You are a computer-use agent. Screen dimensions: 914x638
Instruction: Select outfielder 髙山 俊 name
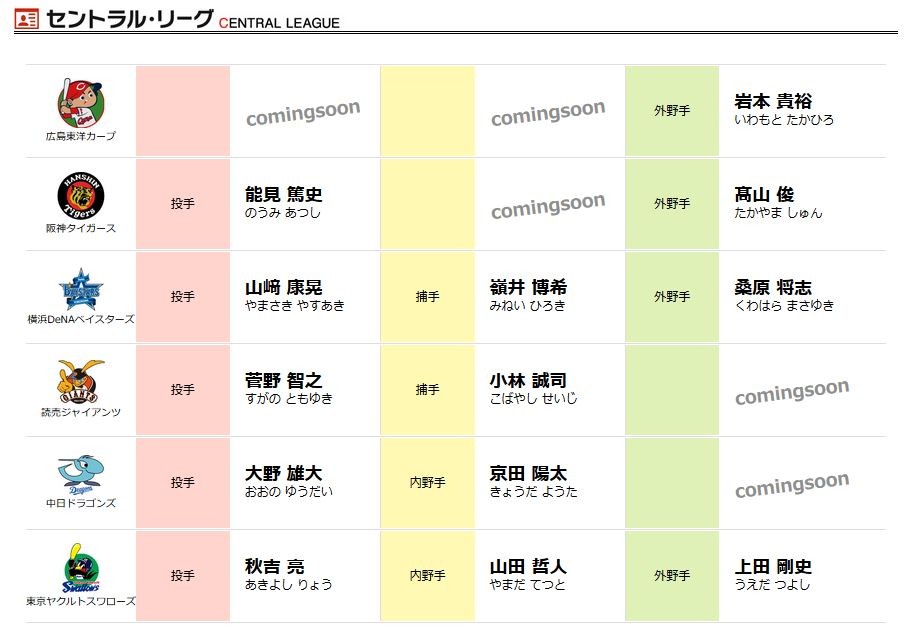764,194
